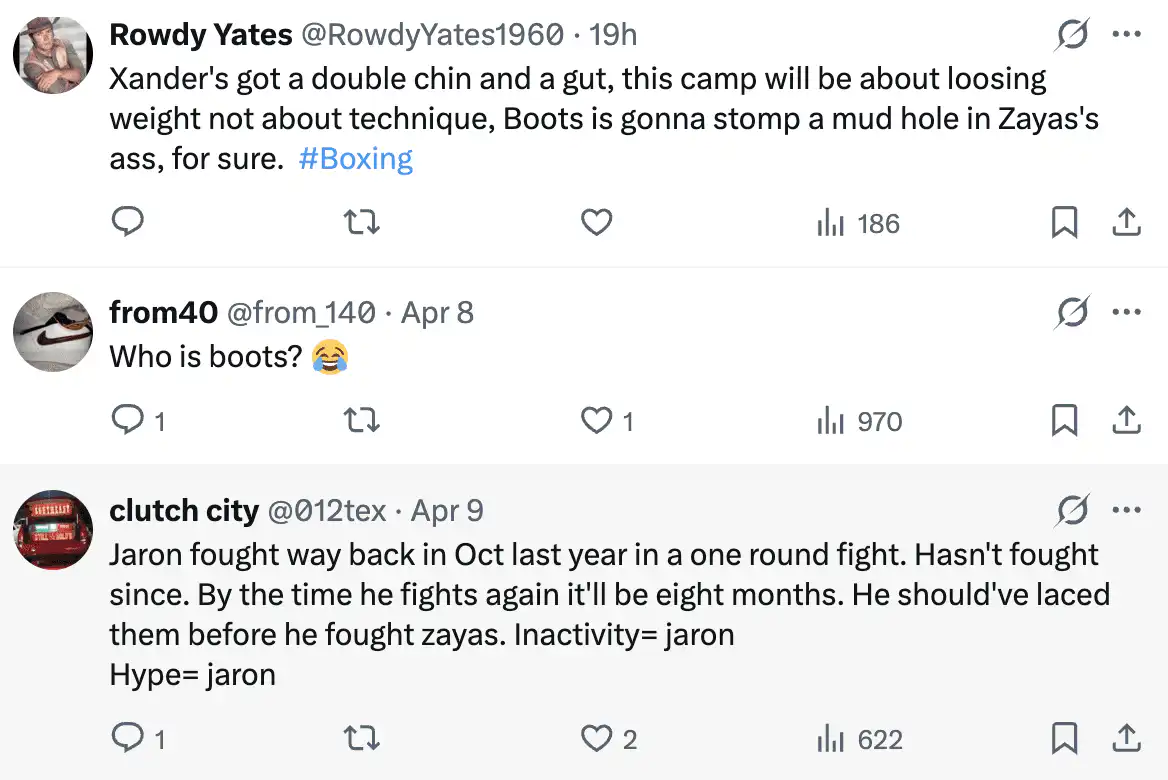Open Rowdy Yates profile name
1168x780 pixels.
click(x=200, y=34)
